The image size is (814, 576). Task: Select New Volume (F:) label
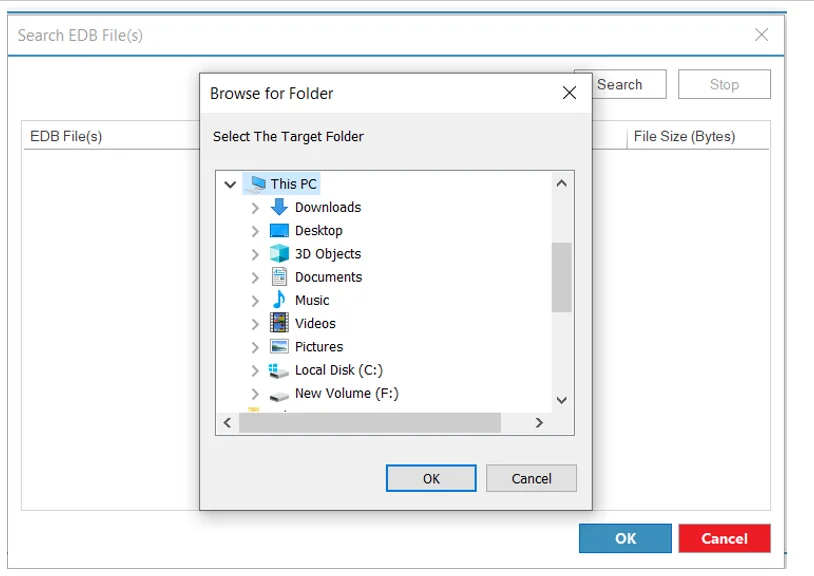click(346, 393)
